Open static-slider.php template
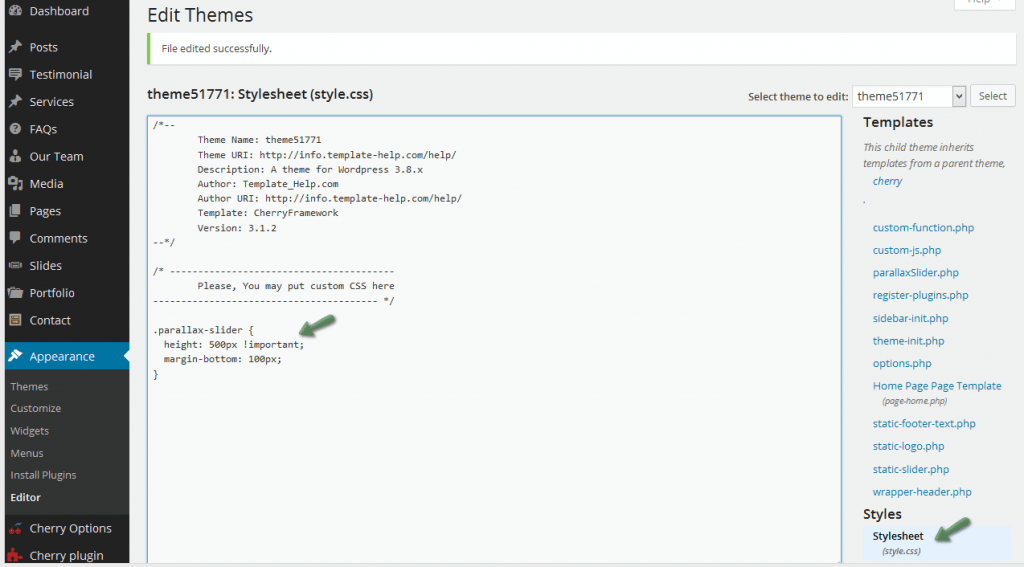 pyautogui.click(x=910, y=470)
